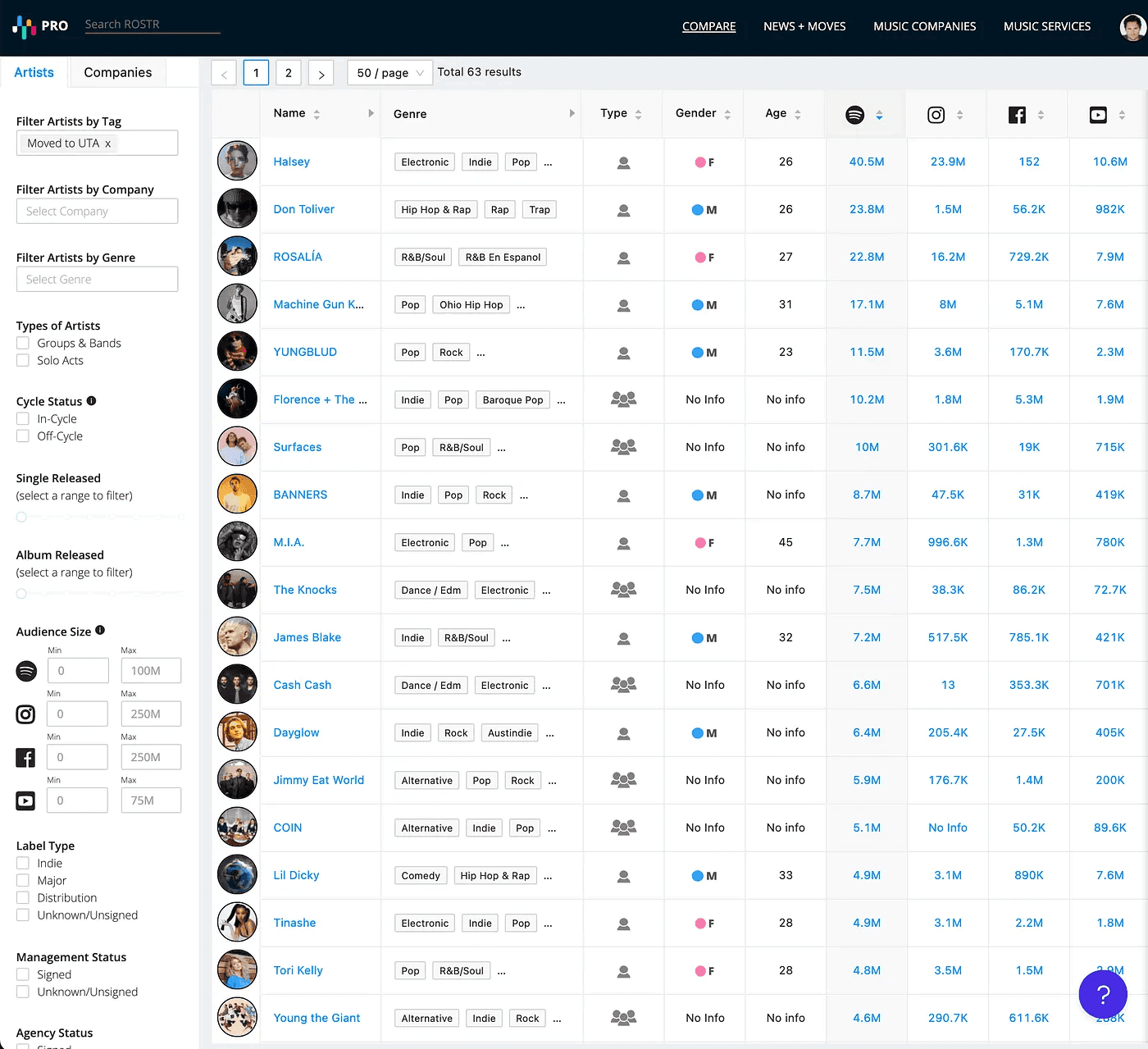Check the Solo Acts checkbox

click(23, 360)
